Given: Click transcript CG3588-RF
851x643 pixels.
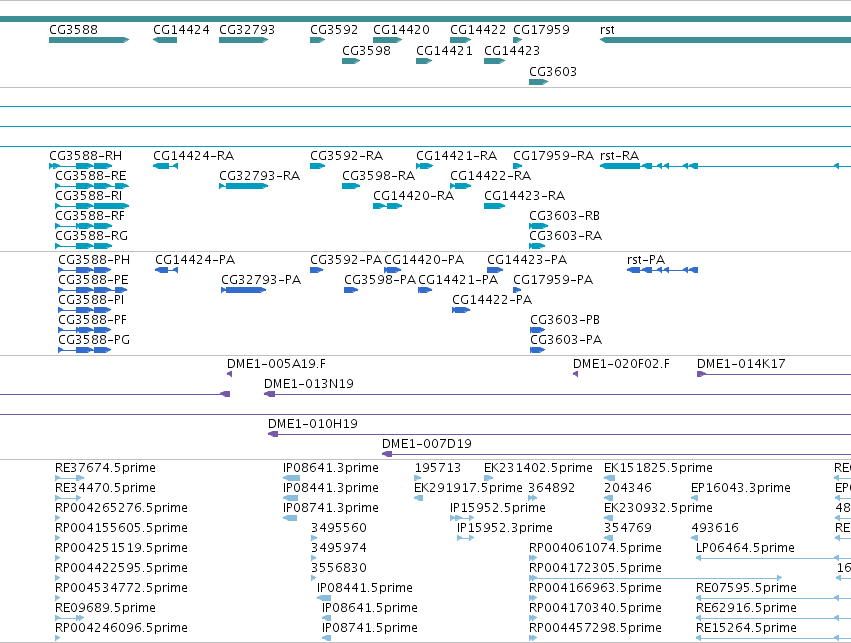Looking at the screenshot, I should pyautogui.click(x=90, y=216).
